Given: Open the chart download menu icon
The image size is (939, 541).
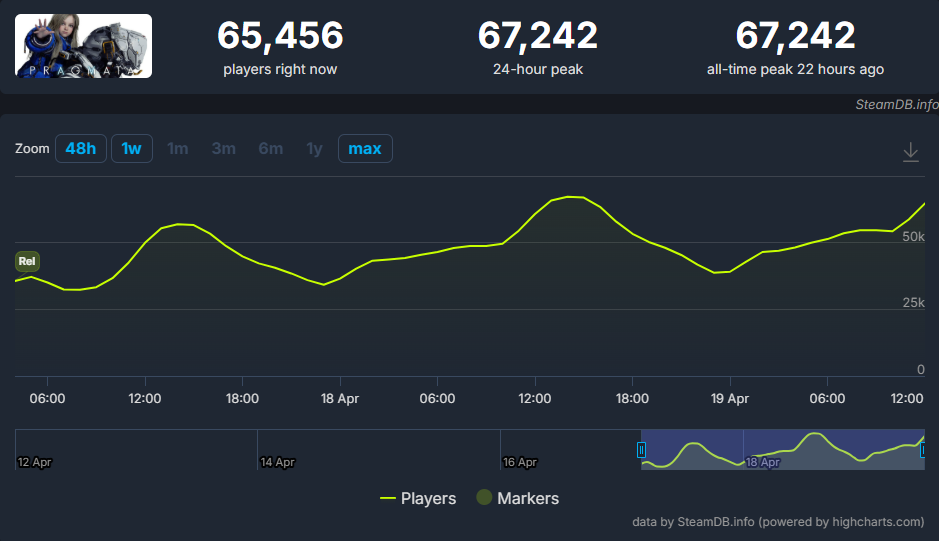Looking at the screenshot, I should (x=910, y=151).
